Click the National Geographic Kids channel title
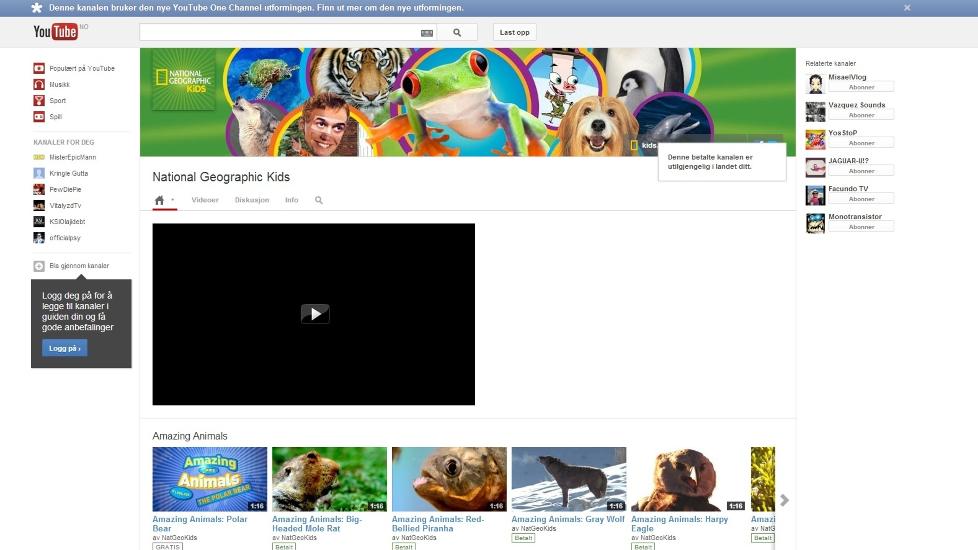Image resolution: width=978 pixels, height=550 pixels. (x=221, y=177)
